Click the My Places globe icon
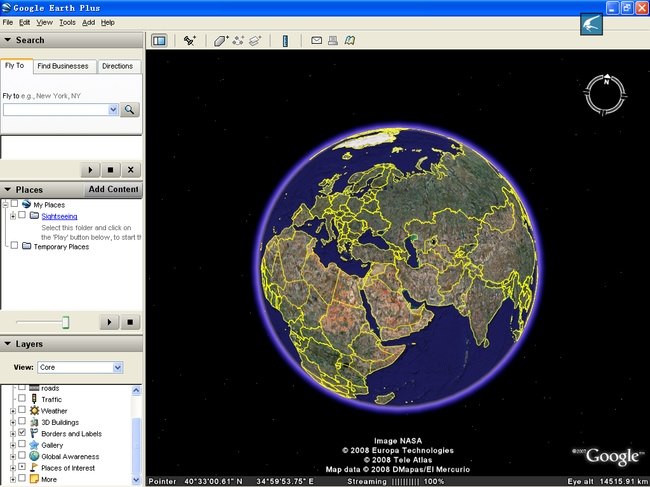The width and height of the screenshot is (650, 487). point(26,204)
